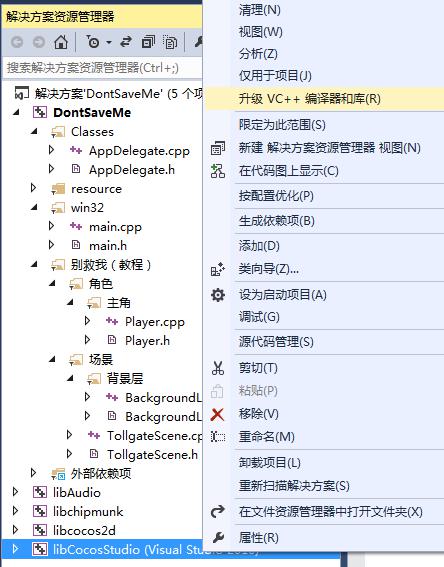
Task: Click the class wizard icon
Action: pos(218,269)
